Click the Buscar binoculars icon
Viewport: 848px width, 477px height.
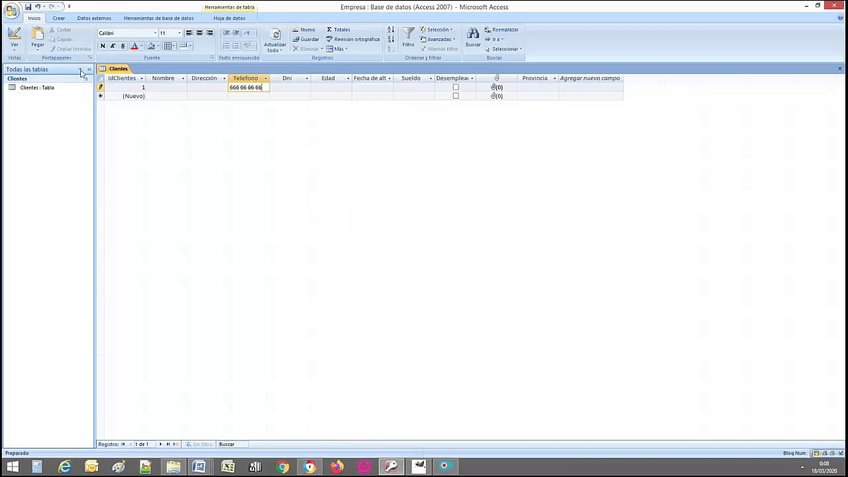(x=473, y=34)
